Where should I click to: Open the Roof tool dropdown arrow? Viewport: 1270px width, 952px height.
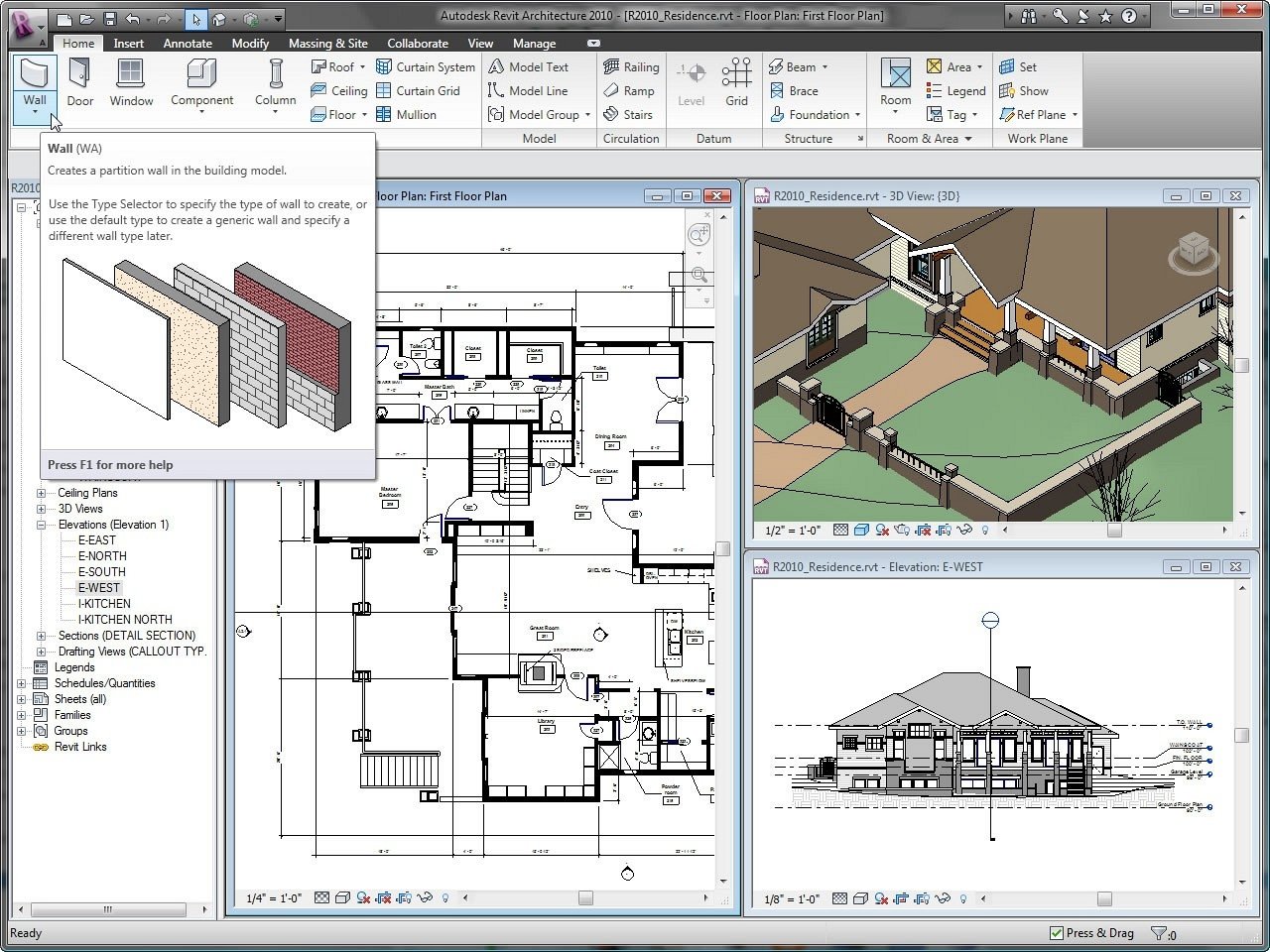click(363, 66)
